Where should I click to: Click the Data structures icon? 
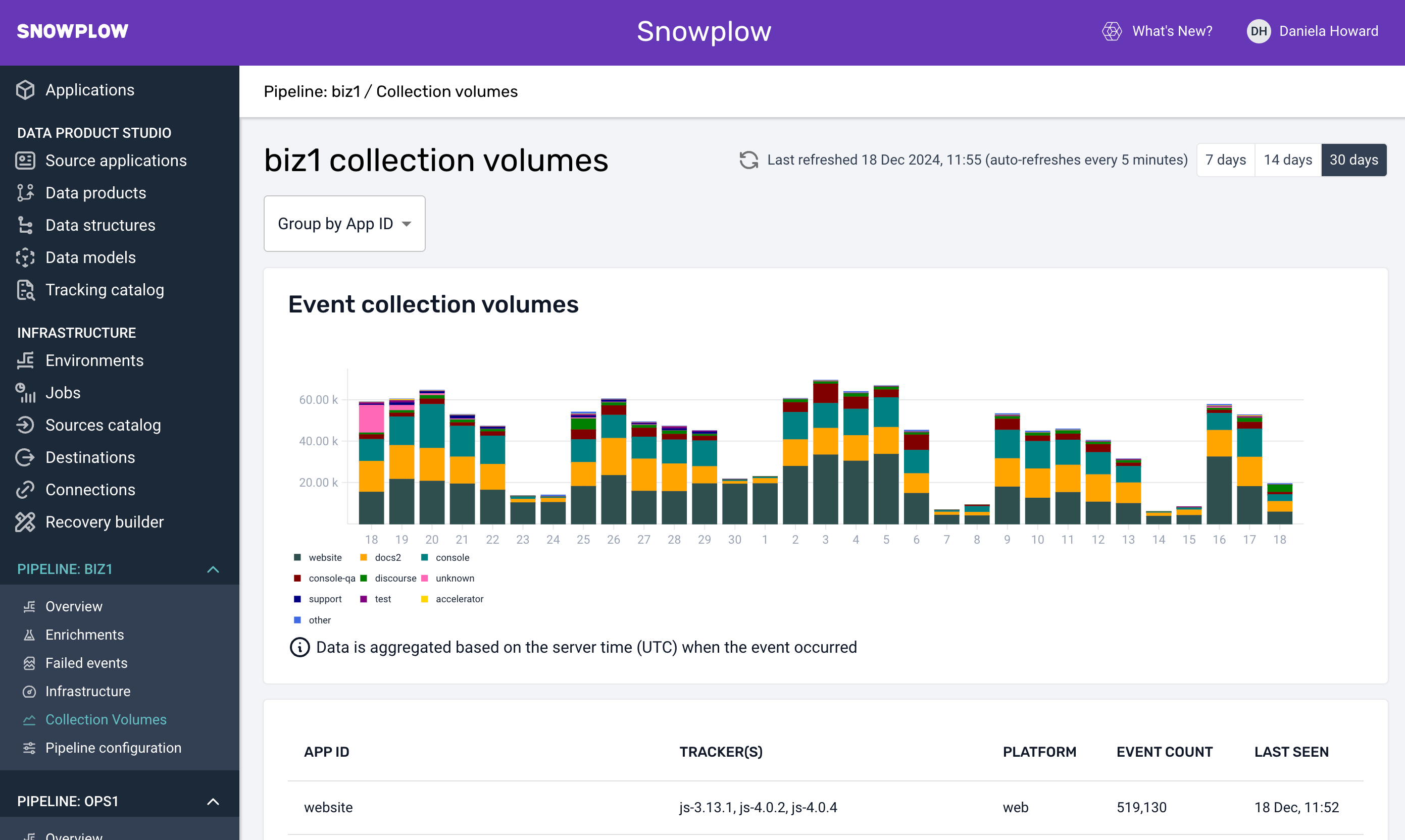pyautogui.click(x=25, y=225)
